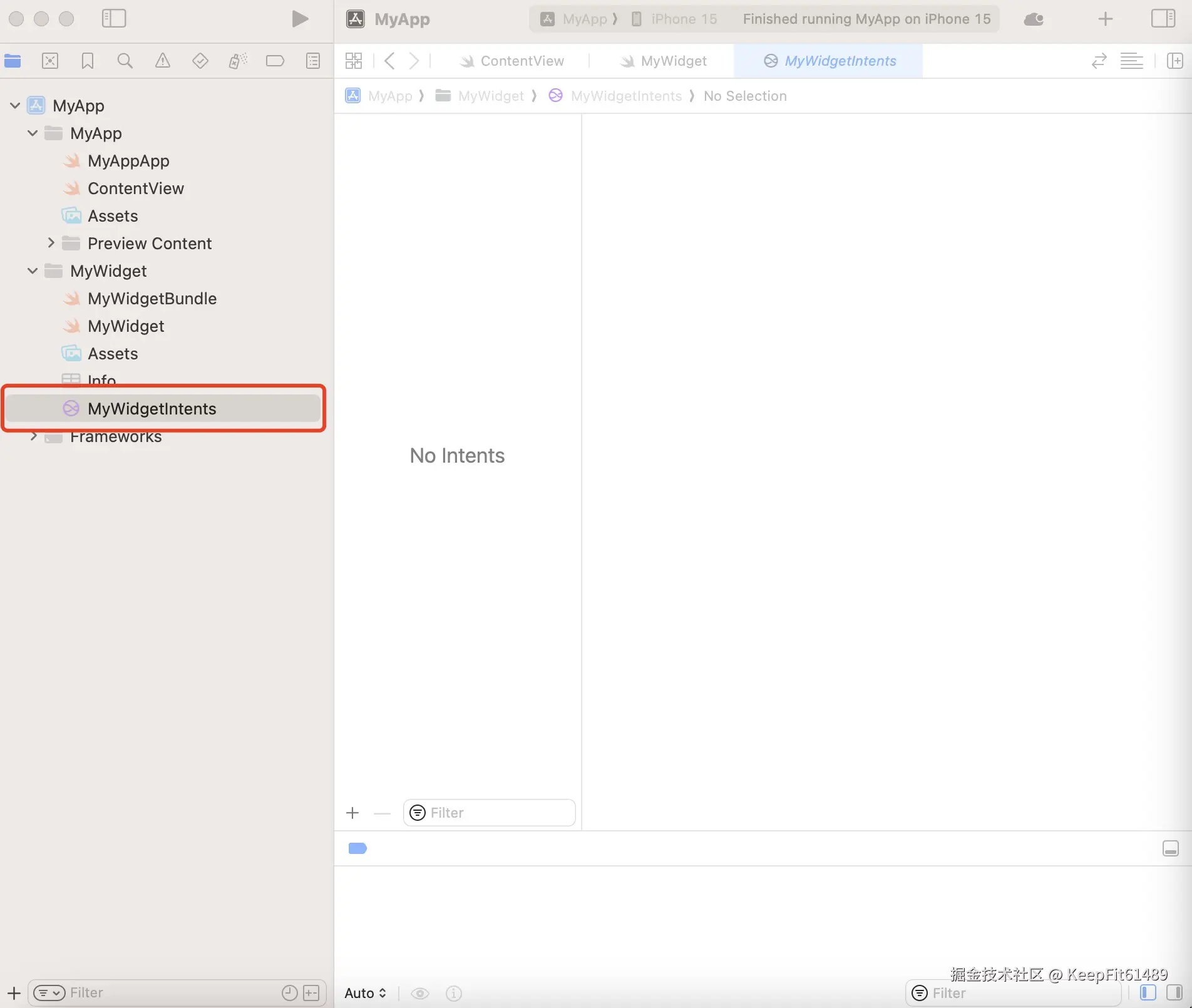Open the Project navigator folder icon
Screen dimensions: 1192x1008
(x=13, y=61)
